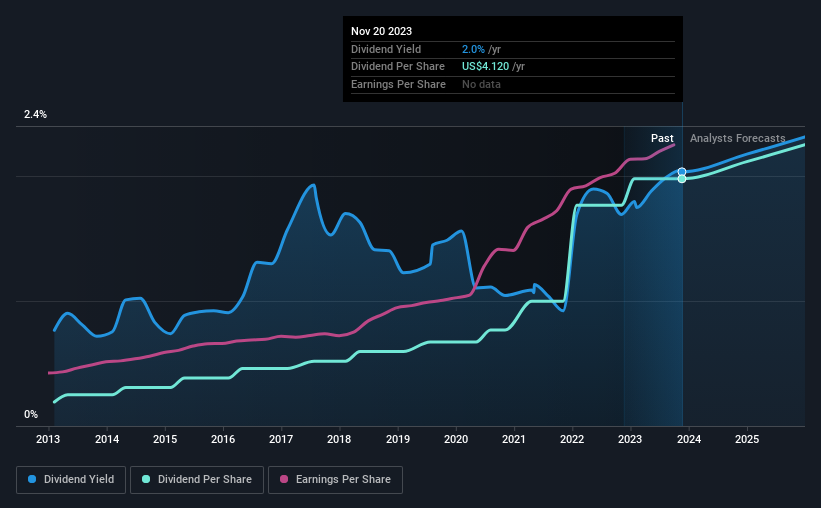Click the blue Dividend Yield legend dot

(x=32, y=479)
